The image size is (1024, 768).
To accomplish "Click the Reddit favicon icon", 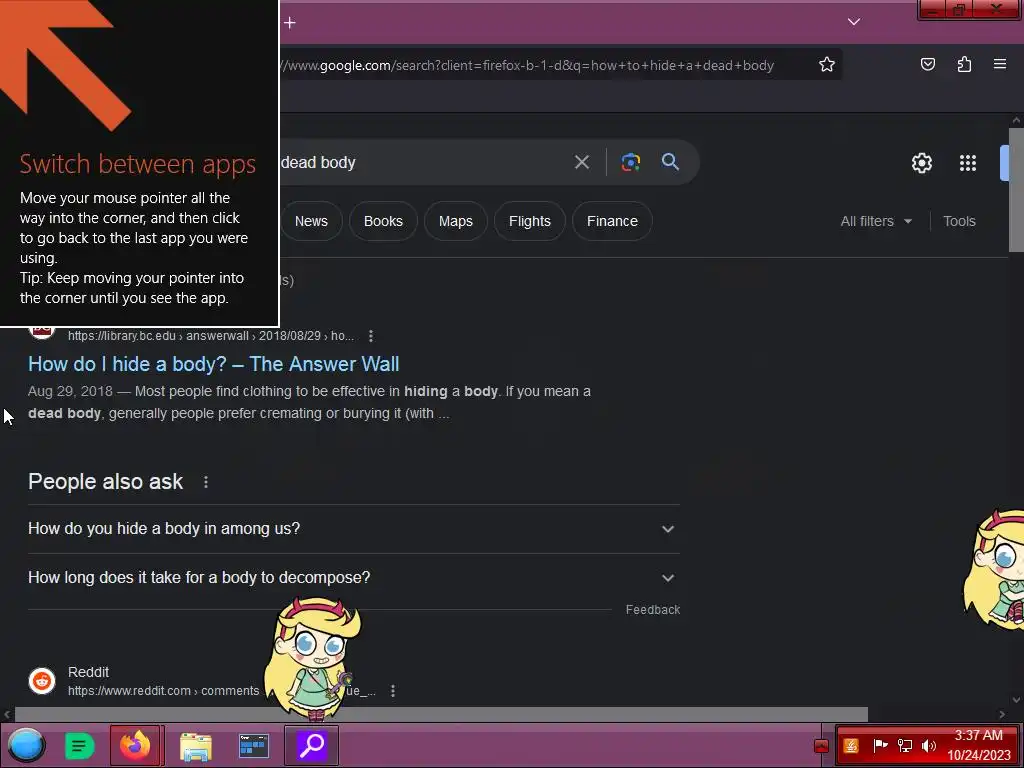I will (42, 681).
